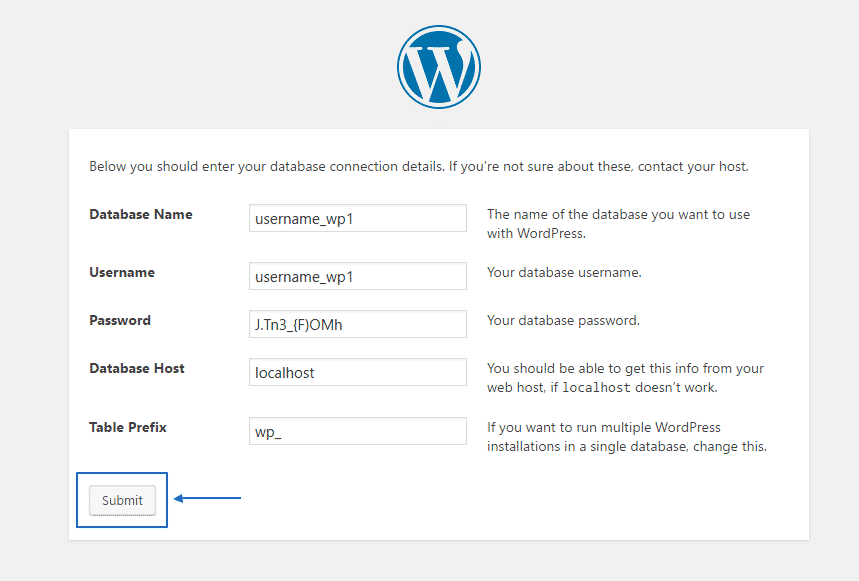859x581 pixels.
Task: Click the 'Your database username.' help text
Action: (564, 273)
